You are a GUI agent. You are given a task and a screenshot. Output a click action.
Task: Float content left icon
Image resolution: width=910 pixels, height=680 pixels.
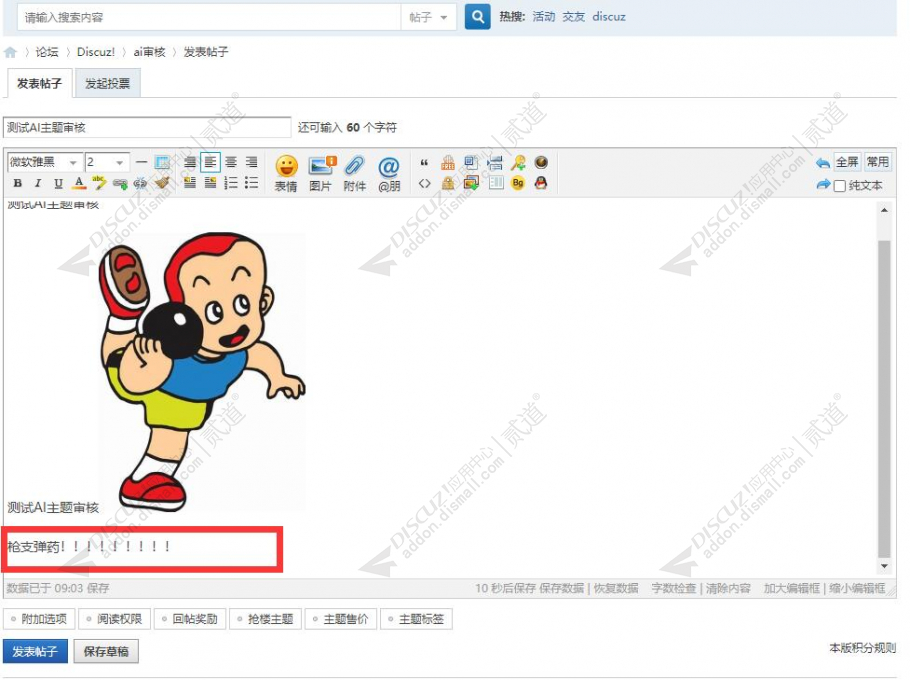tap(190, 183)
